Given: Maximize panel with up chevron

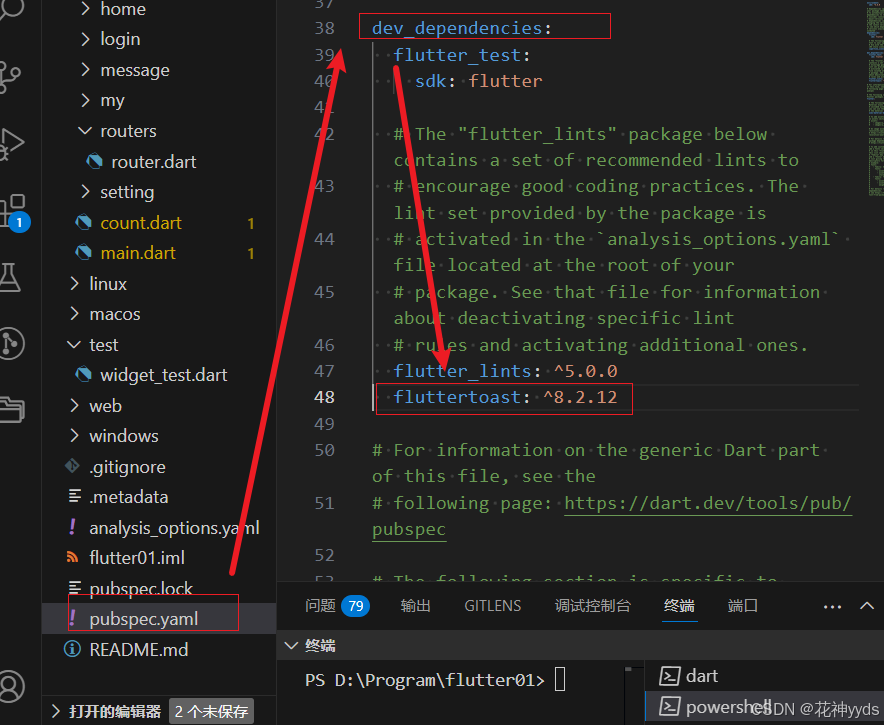Looking at the screenshot, I should [867, 606].
